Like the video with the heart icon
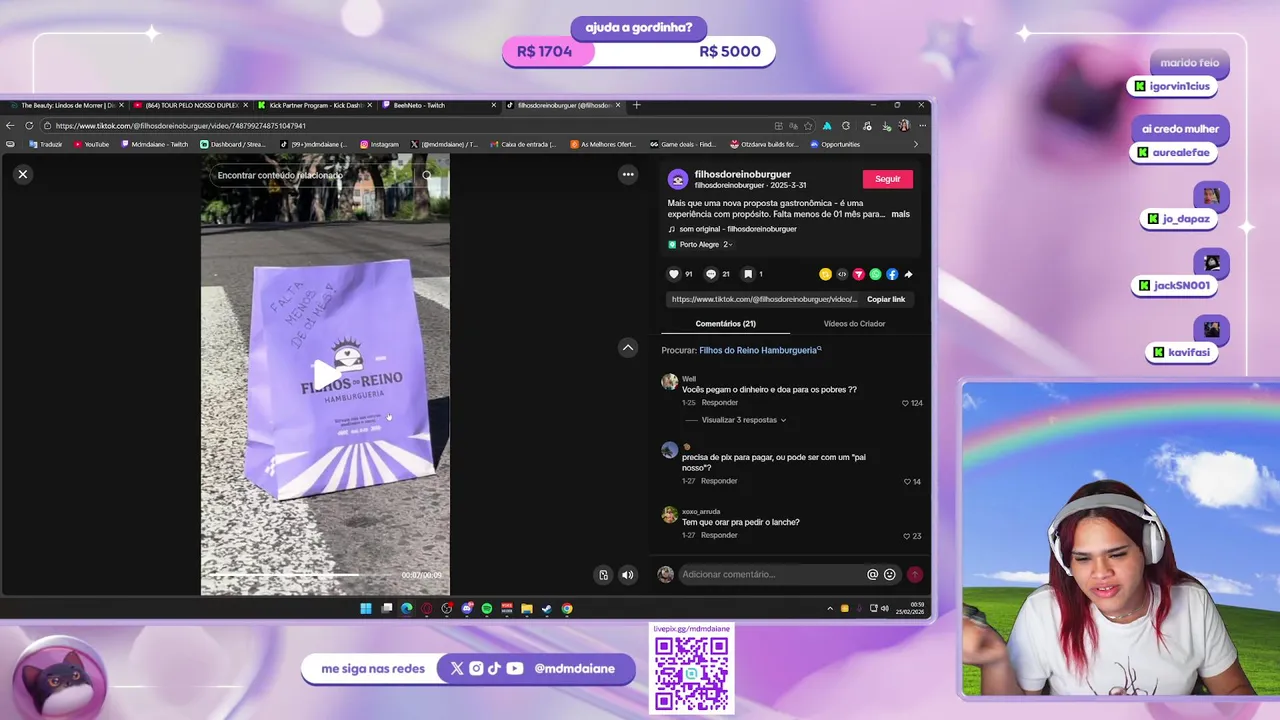This screenshot has height=720, width=1280. click(x=674, y=274)
